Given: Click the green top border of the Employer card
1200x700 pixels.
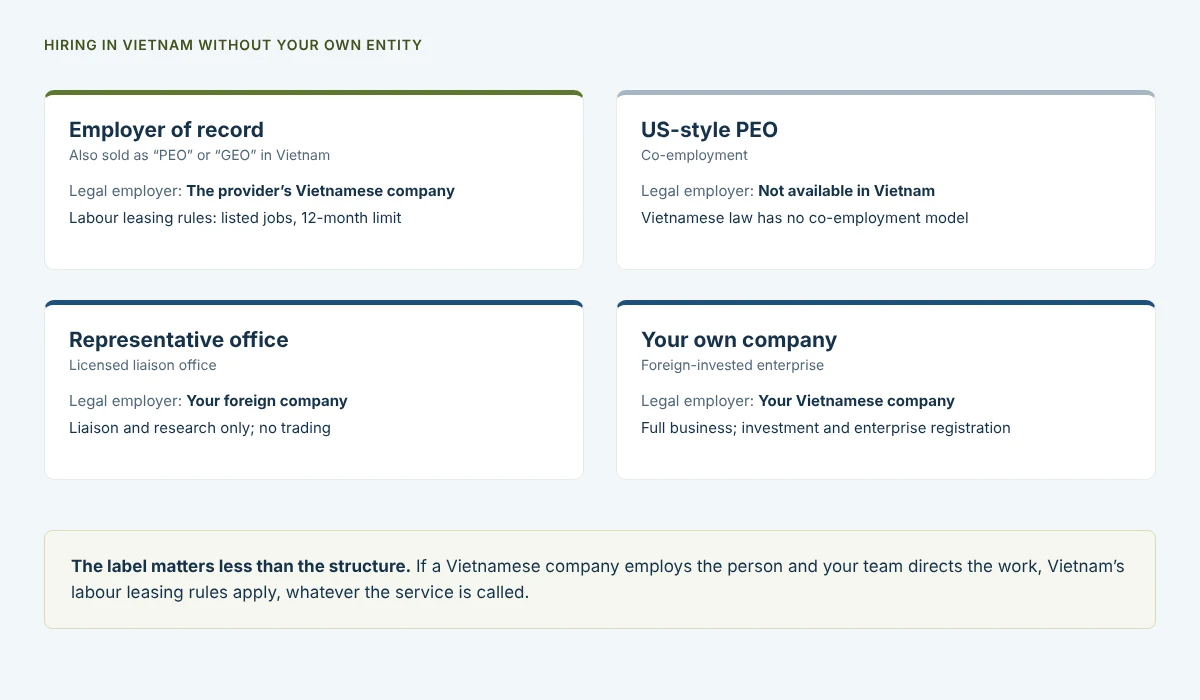Looking at the screenshot, I should pyautogui.click(x=314, y=93).
